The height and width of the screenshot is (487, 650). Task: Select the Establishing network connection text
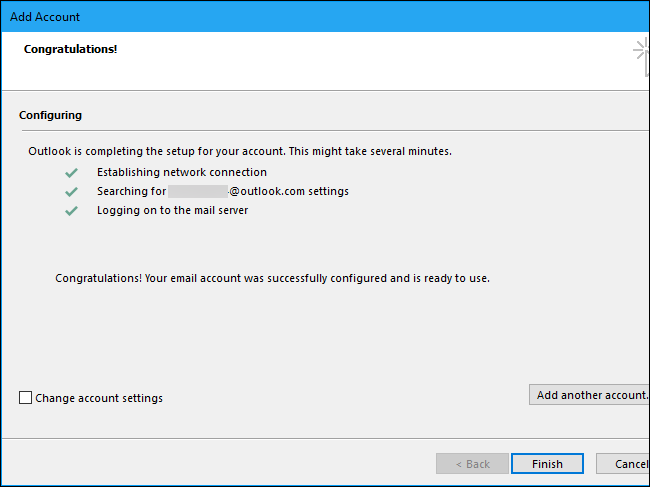(x=182, y=172)
